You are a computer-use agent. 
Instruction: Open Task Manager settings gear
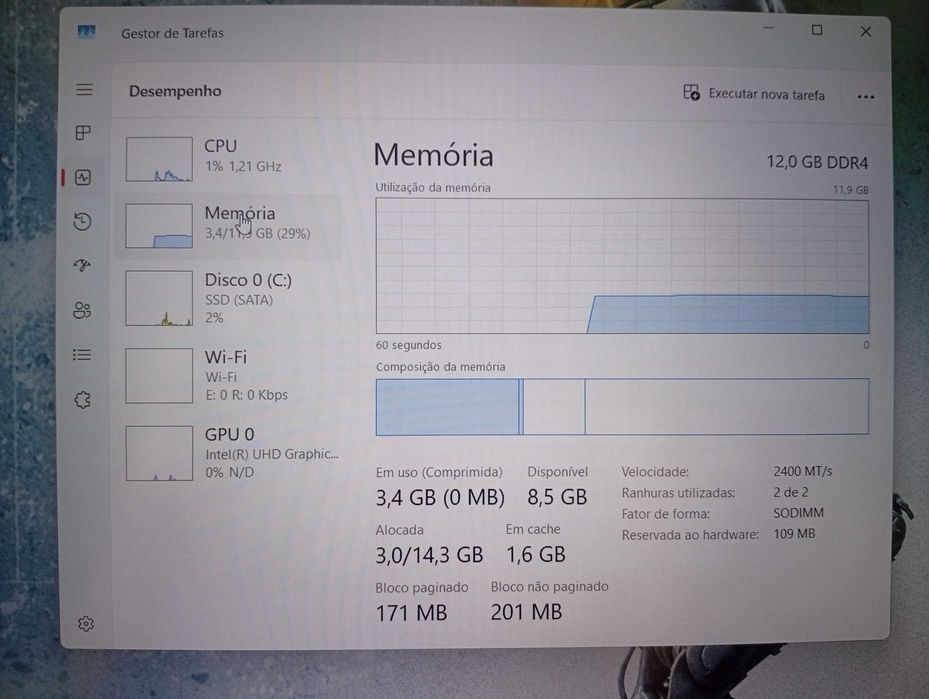pos(86,624)
